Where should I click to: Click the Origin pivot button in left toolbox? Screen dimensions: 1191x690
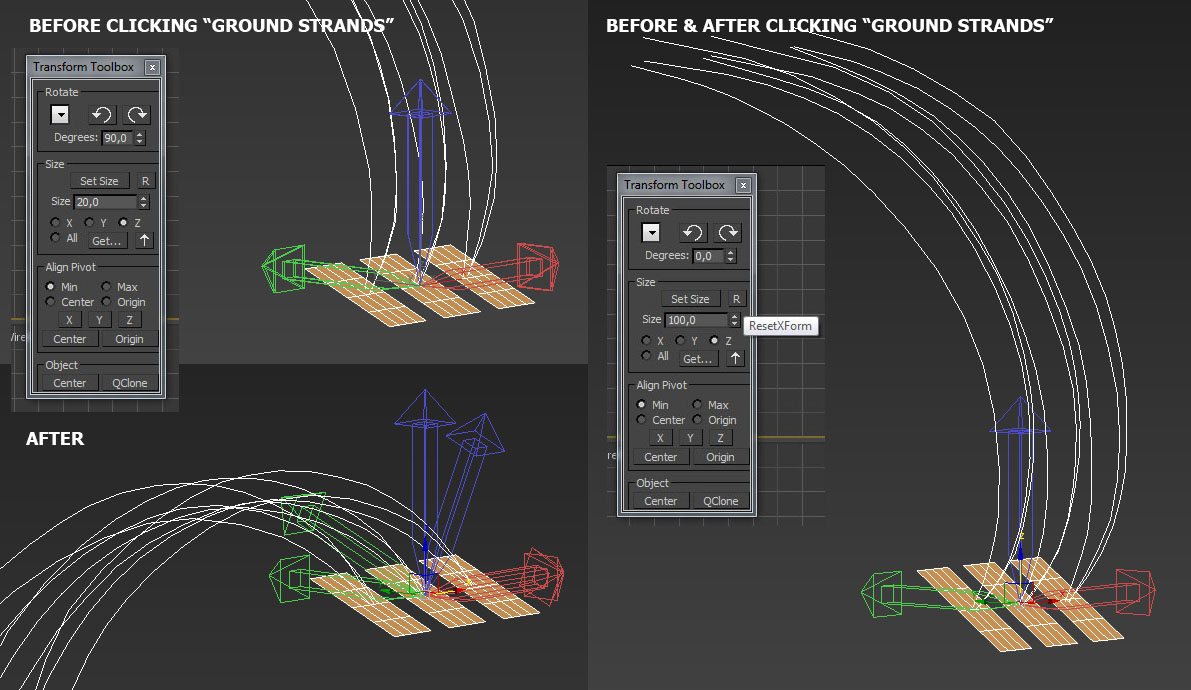click(129, 339)
